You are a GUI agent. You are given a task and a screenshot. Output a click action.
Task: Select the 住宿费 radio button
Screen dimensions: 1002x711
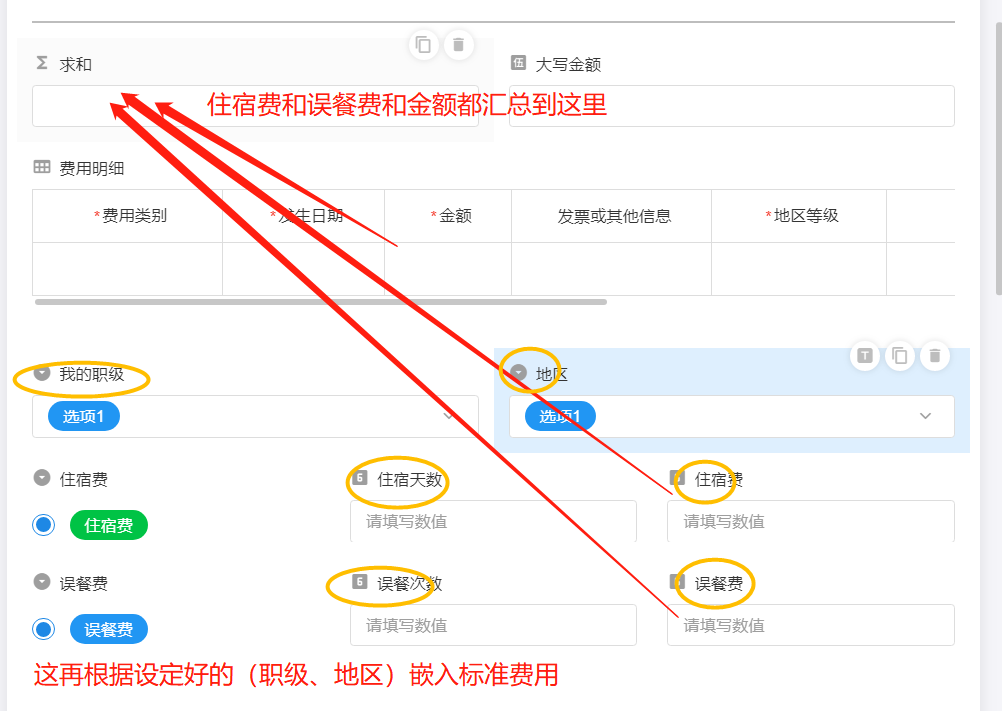click(43, 525)
